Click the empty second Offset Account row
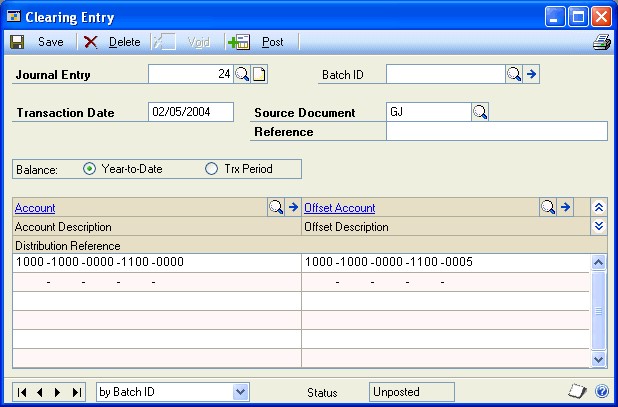The image size is (618, 407). 445,282
